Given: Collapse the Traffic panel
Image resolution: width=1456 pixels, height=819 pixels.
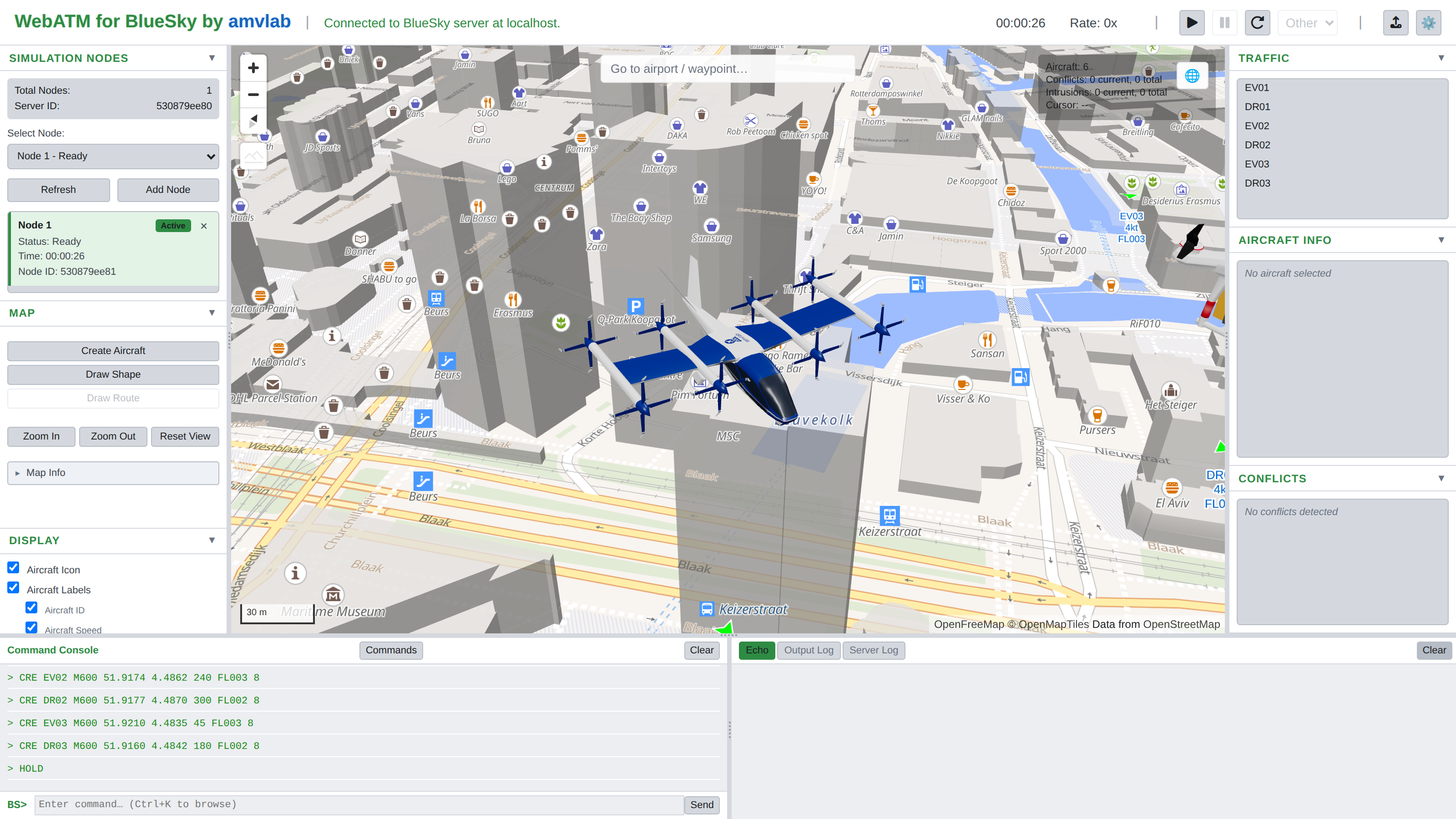Looking at the screenshot, I should pyautogui.click(x=1441, y=58).
